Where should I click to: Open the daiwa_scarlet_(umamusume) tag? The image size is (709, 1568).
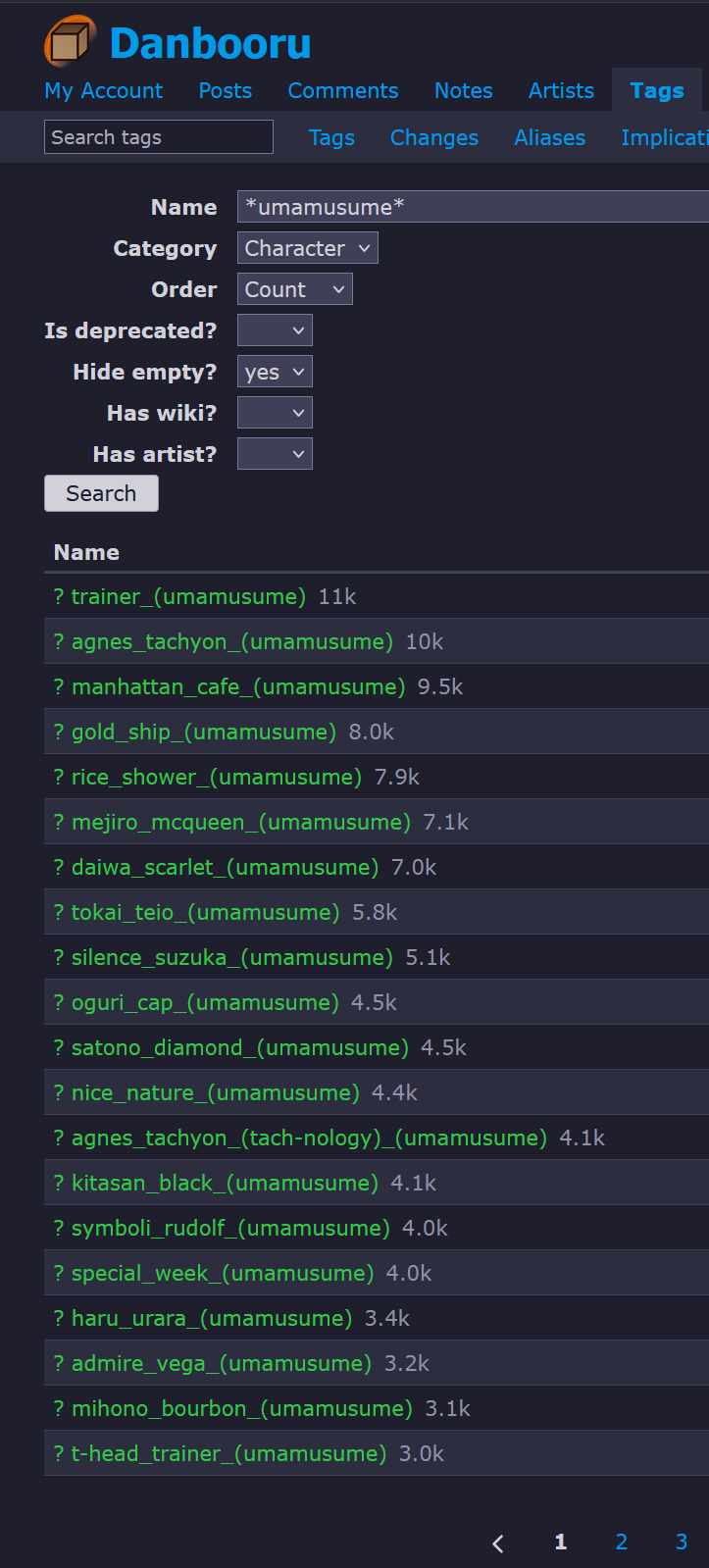[x=225, y=867]
